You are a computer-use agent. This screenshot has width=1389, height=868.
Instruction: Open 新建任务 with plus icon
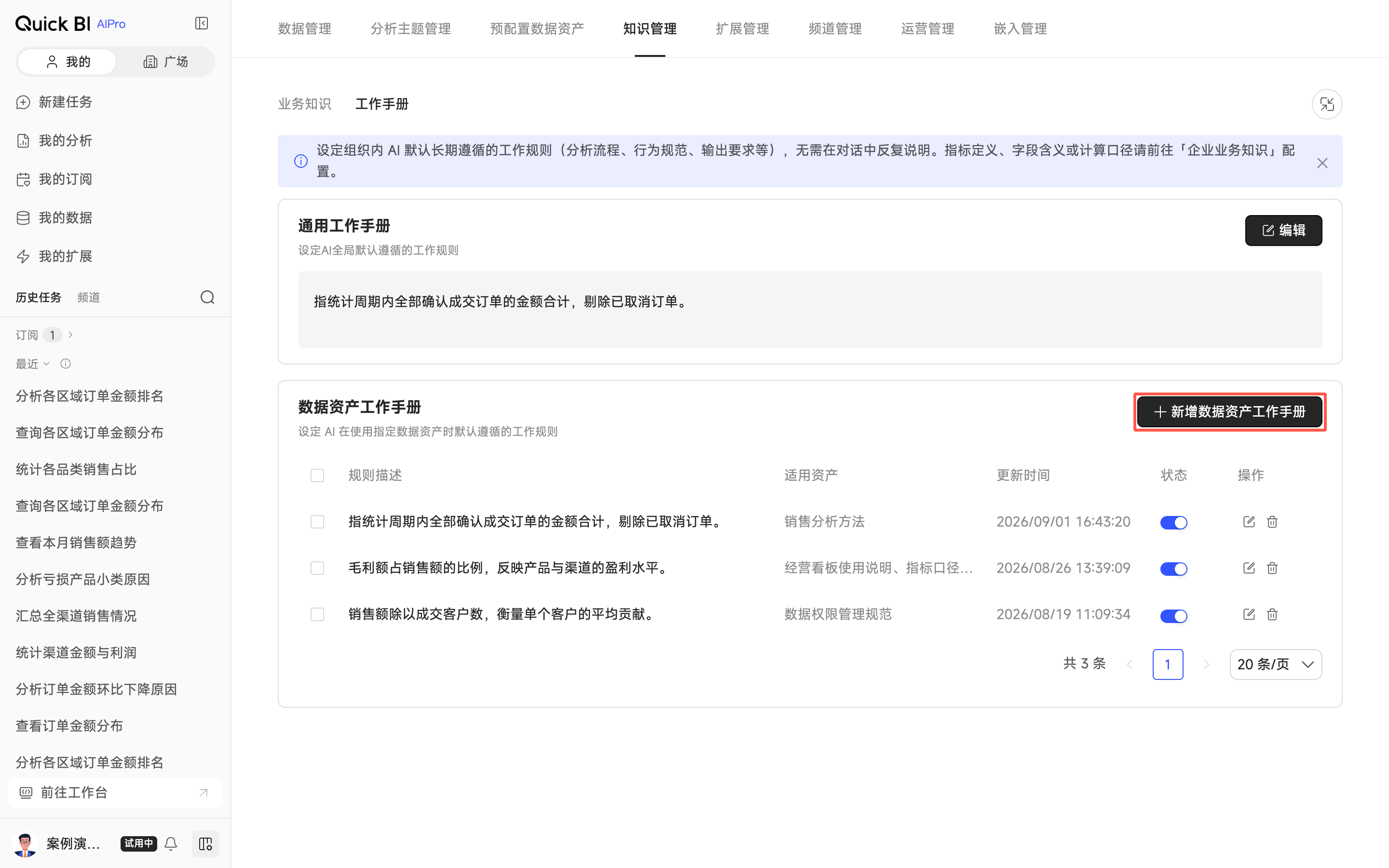click(54, 102)
